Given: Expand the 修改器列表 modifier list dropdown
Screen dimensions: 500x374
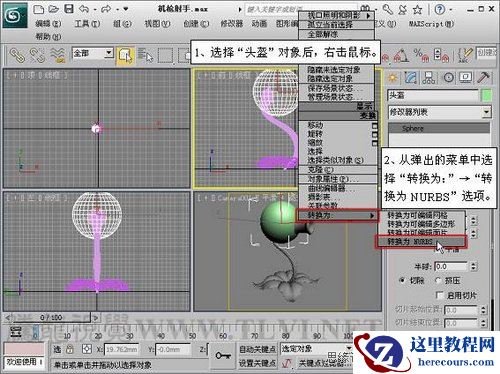Looking at the screenshot, I should (486, 112).
